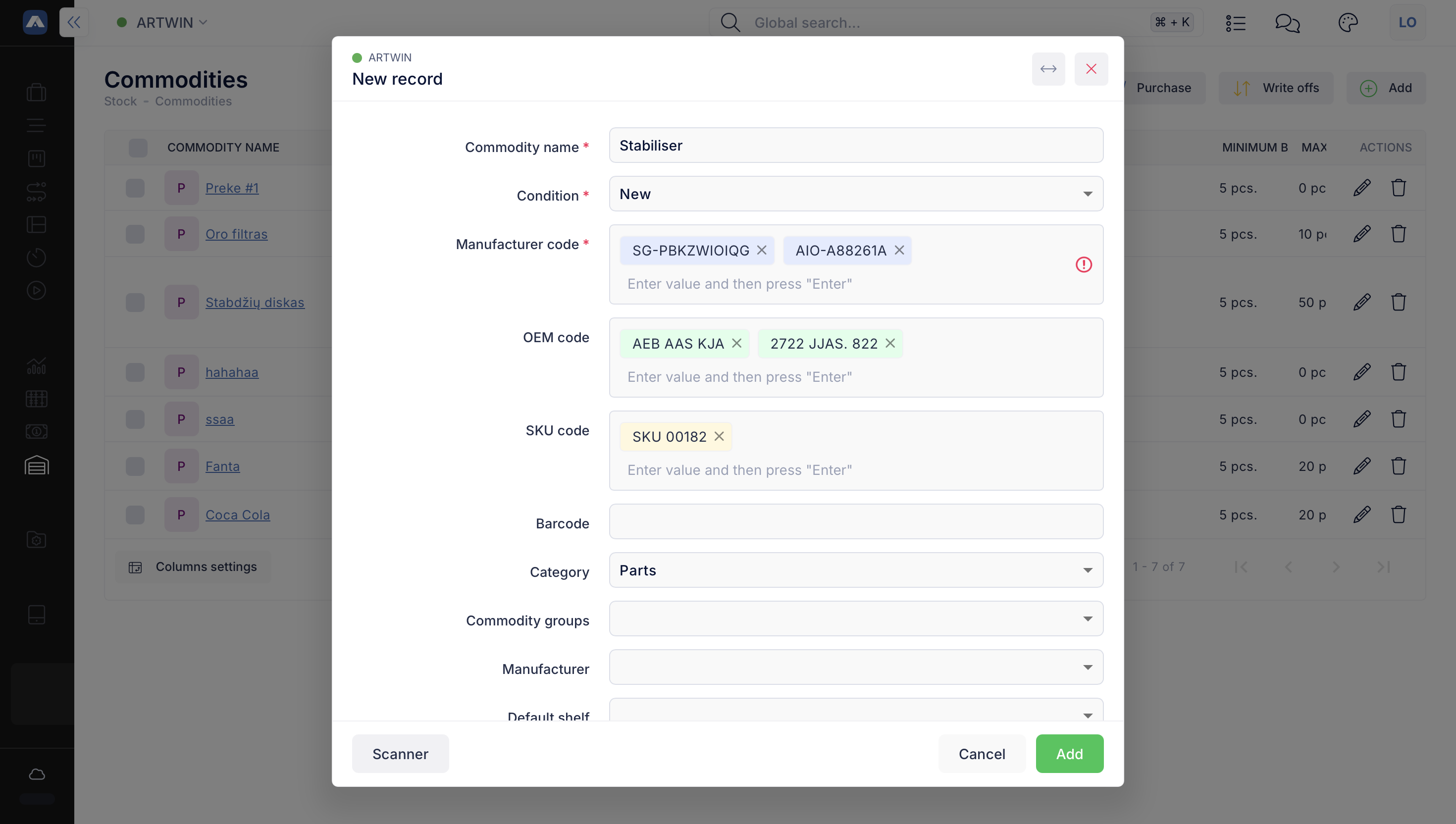Remove the AIO-A88261A code tag
The width and height of the screenshot is (1456, 824).
[899, 250]
